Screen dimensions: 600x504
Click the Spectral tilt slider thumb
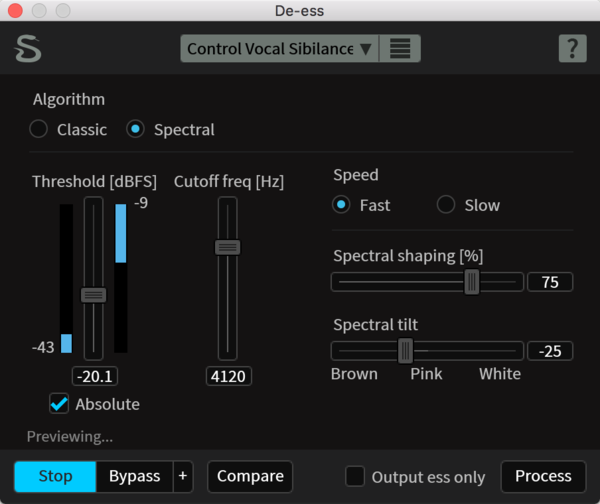coord(405,350)
